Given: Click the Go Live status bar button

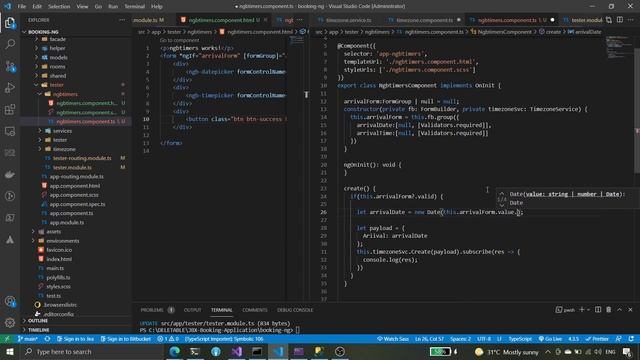Looking at the screenshot, I should (x=550, y=339).
